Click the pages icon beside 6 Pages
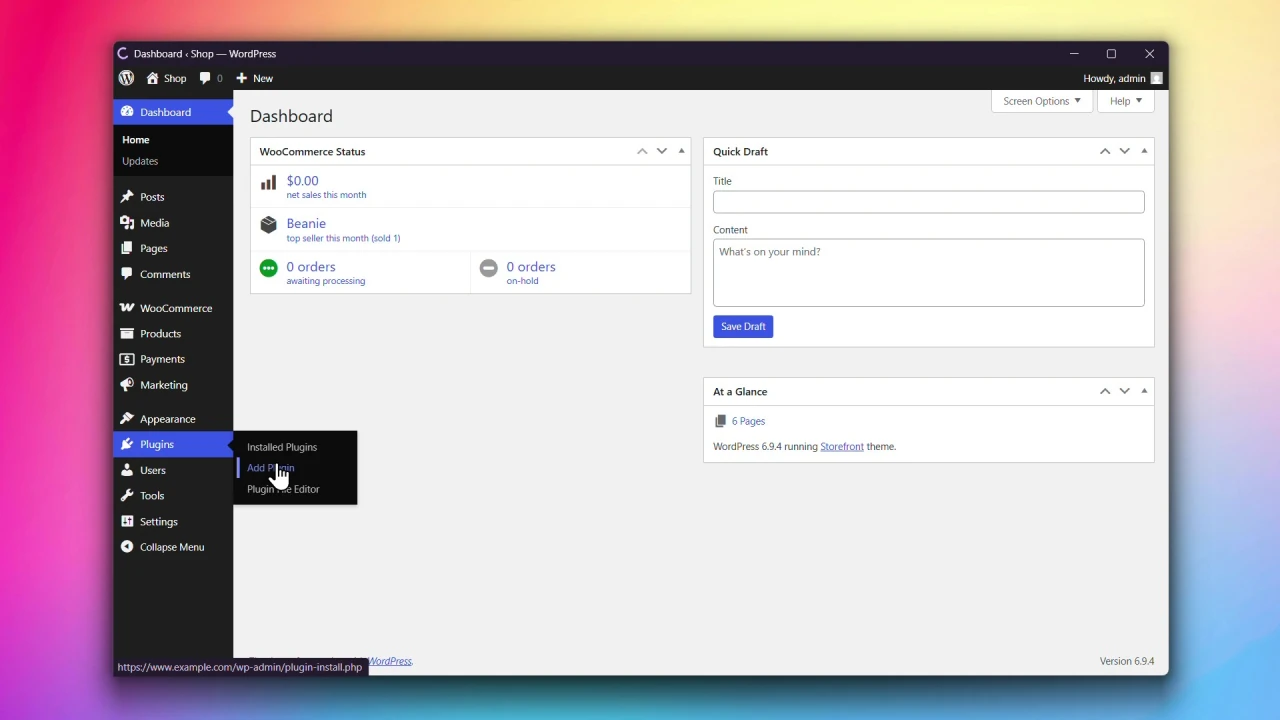This screenshot has width=1280, height=720. pos(720,421)
